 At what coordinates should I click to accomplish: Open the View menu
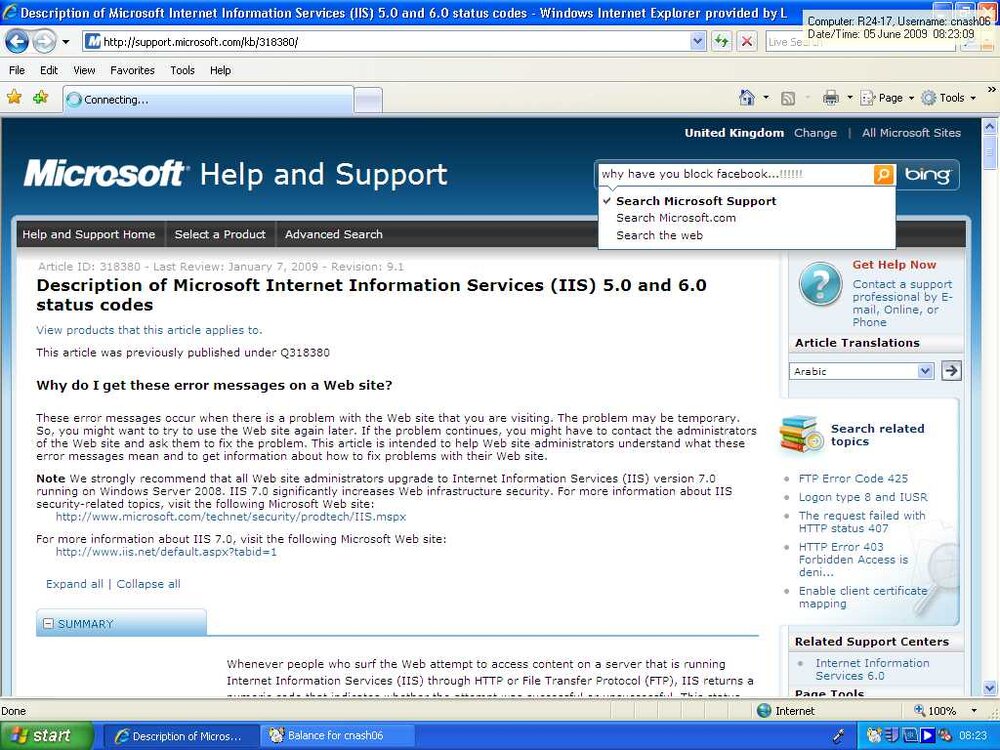(84, 70)
